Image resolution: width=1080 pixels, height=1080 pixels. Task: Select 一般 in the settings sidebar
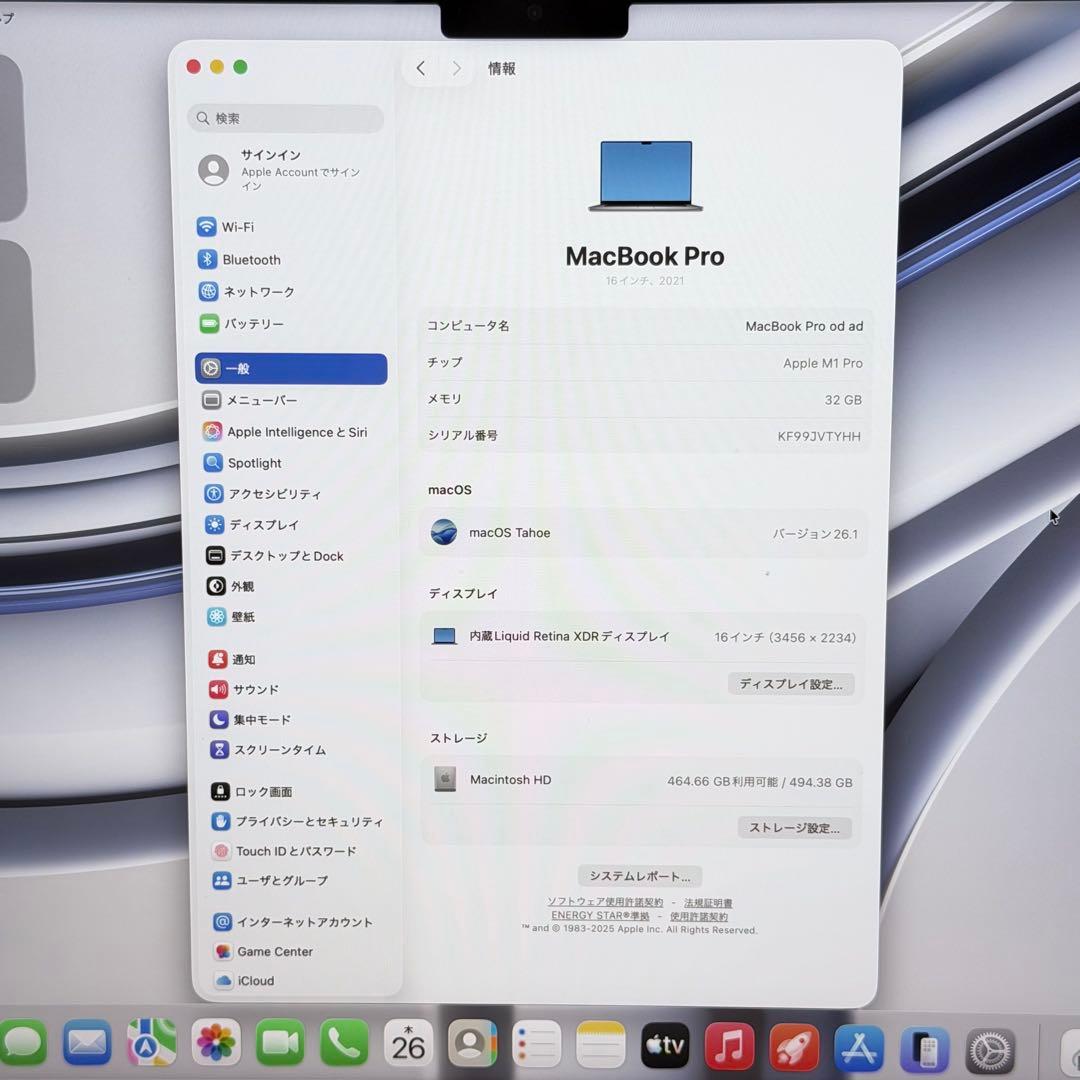click(290, 368)
